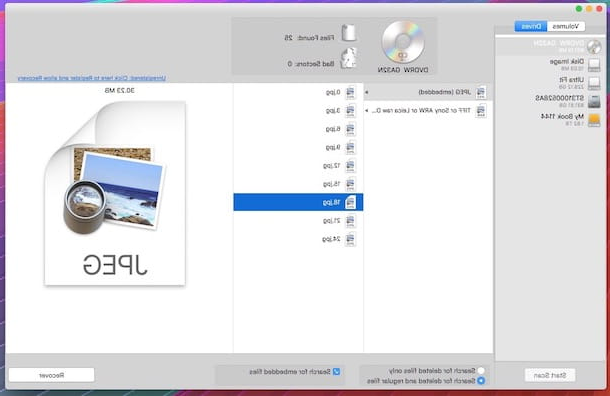Click the 24.jpg file icon
The width and height of the screenshot is (610, 396).
coord(350,239)
